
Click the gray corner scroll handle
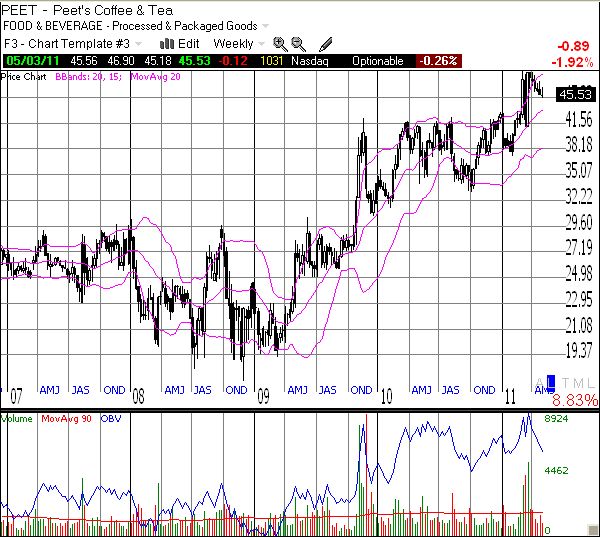coord(592,530)
